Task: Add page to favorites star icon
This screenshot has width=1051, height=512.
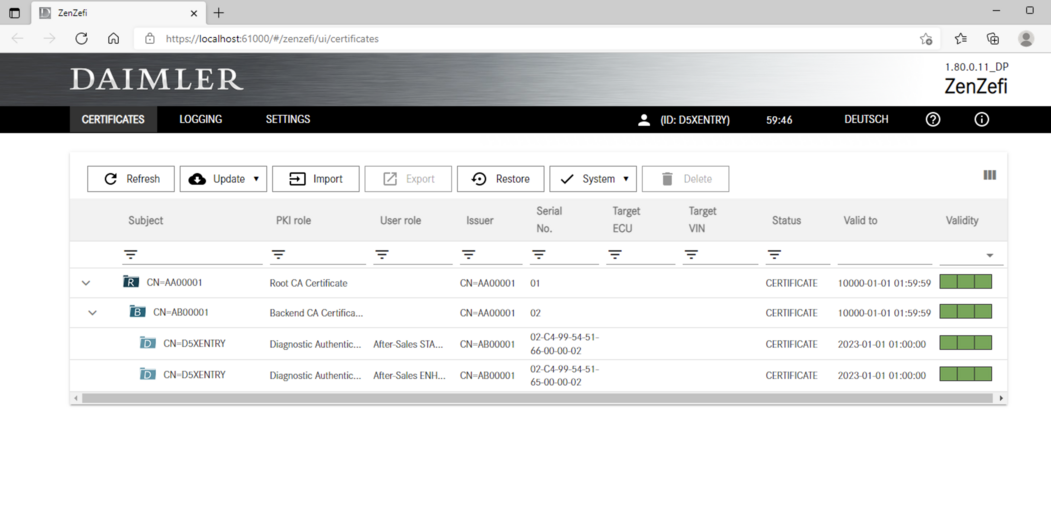Action: pos(926,39)
